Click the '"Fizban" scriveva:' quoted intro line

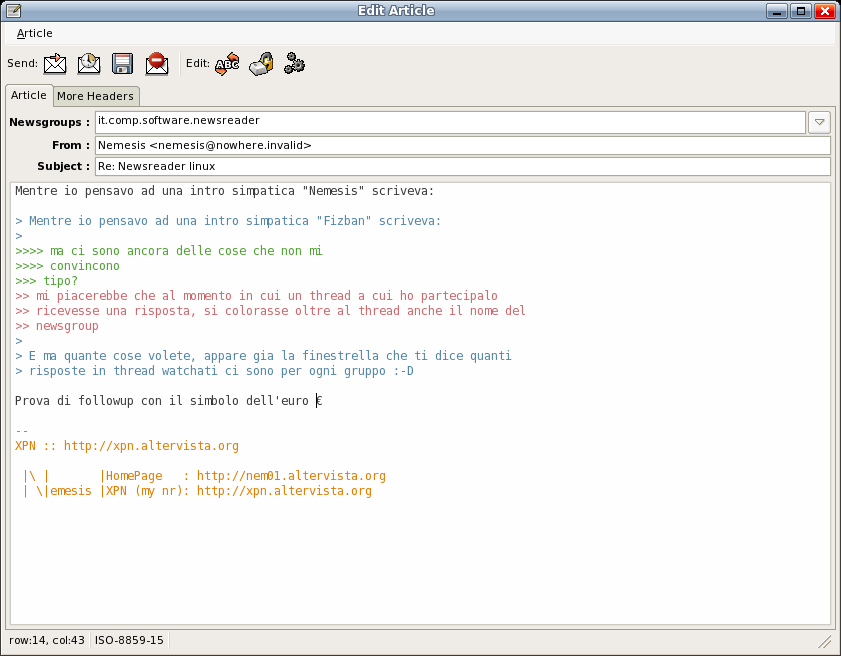(227, 220)
